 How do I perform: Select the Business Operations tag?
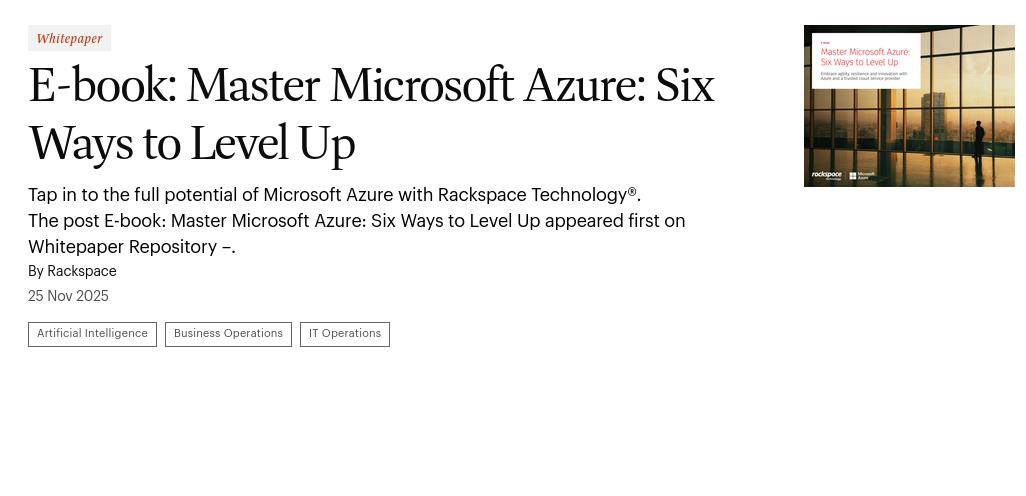(228, 334)
